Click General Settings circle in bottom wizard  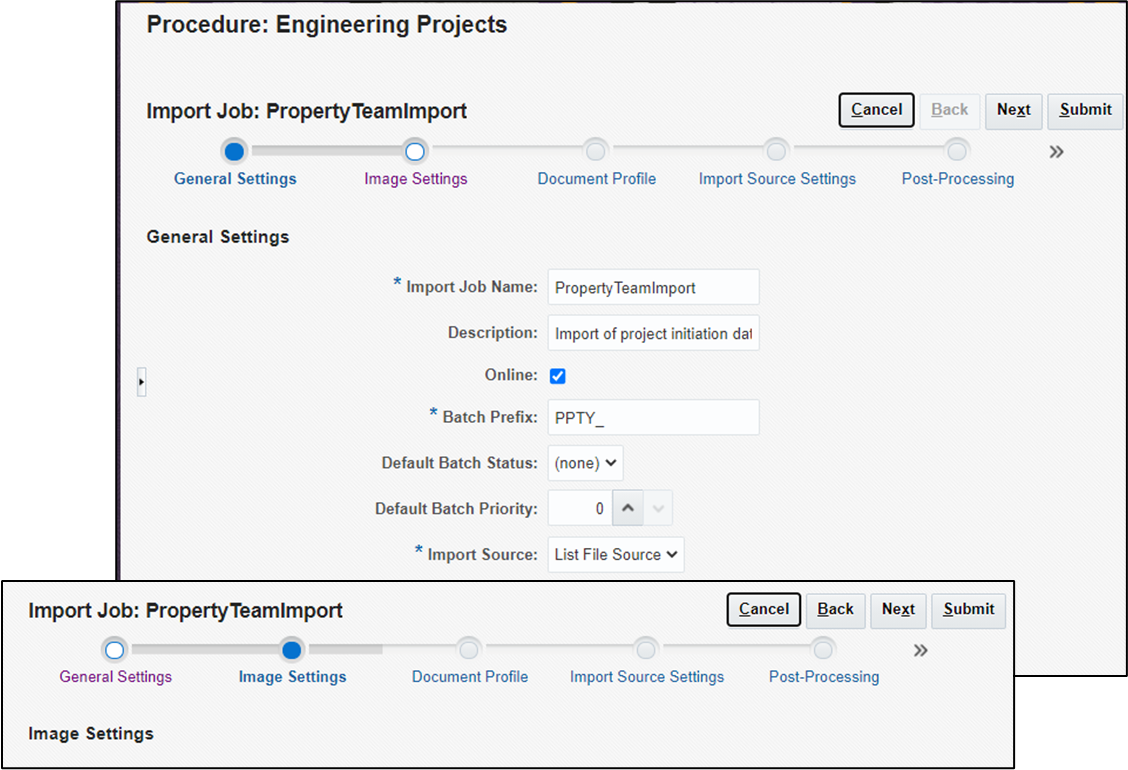(x=114, y=649)
